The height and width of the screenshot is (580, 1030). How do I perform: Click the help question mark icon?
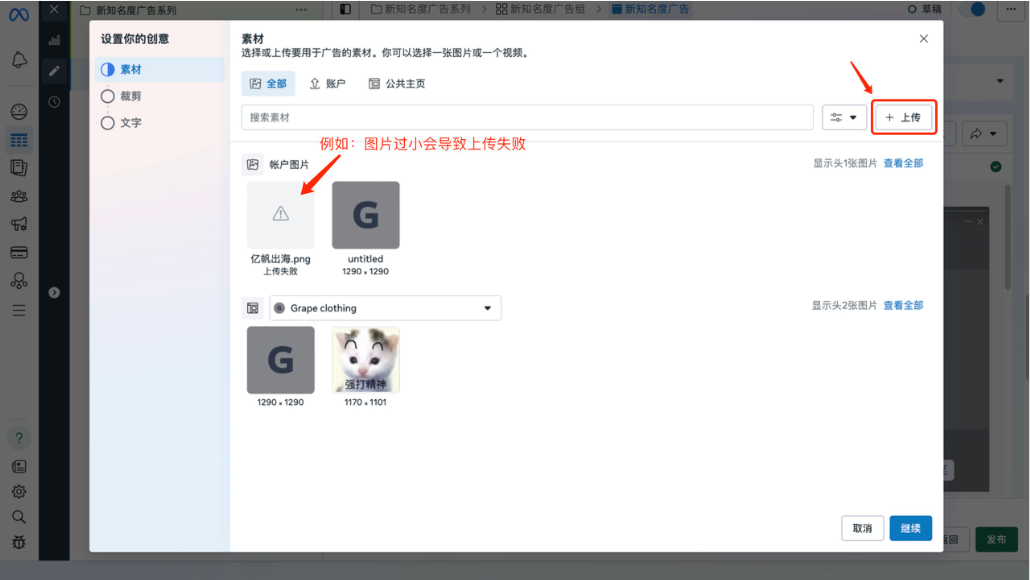(x=19, y=438)
